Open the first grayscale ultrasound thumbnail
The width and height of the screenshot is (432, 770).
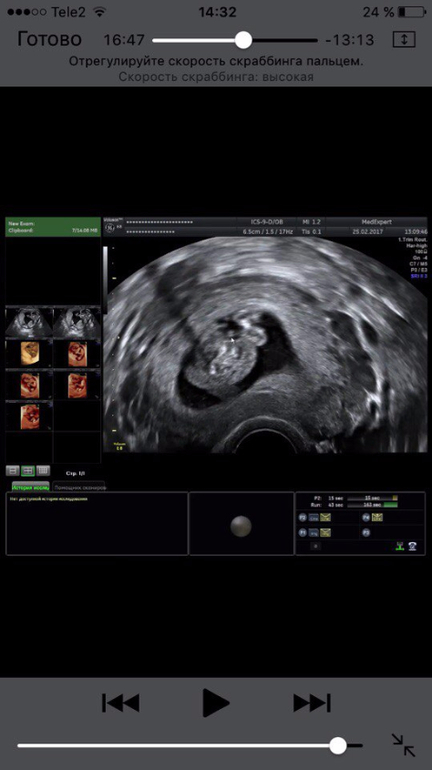pos(28,322)
